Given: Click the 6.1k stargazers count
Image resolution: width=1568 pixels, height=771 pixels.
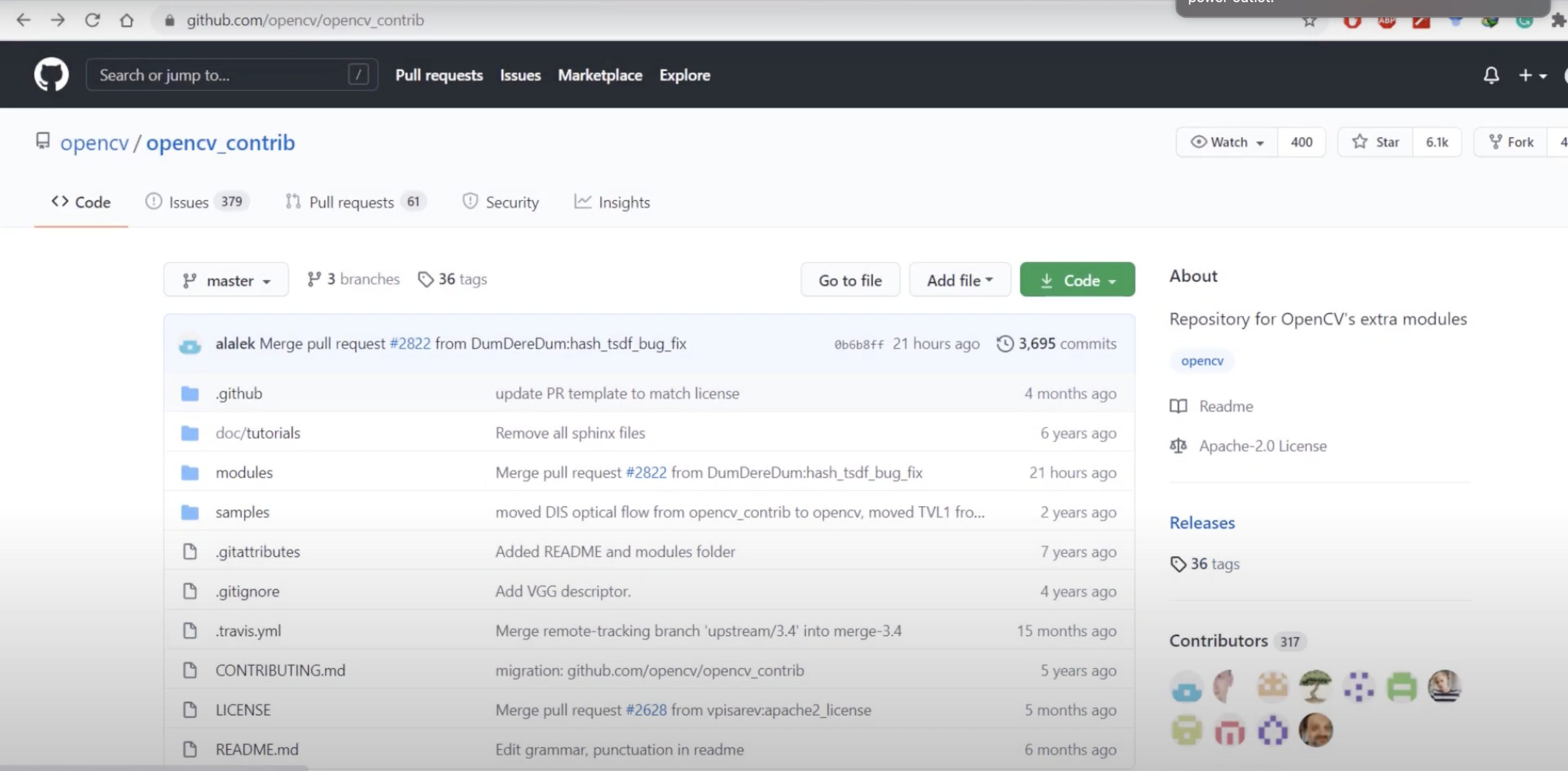Looking at the screenshot, I should coord(1437,142).
